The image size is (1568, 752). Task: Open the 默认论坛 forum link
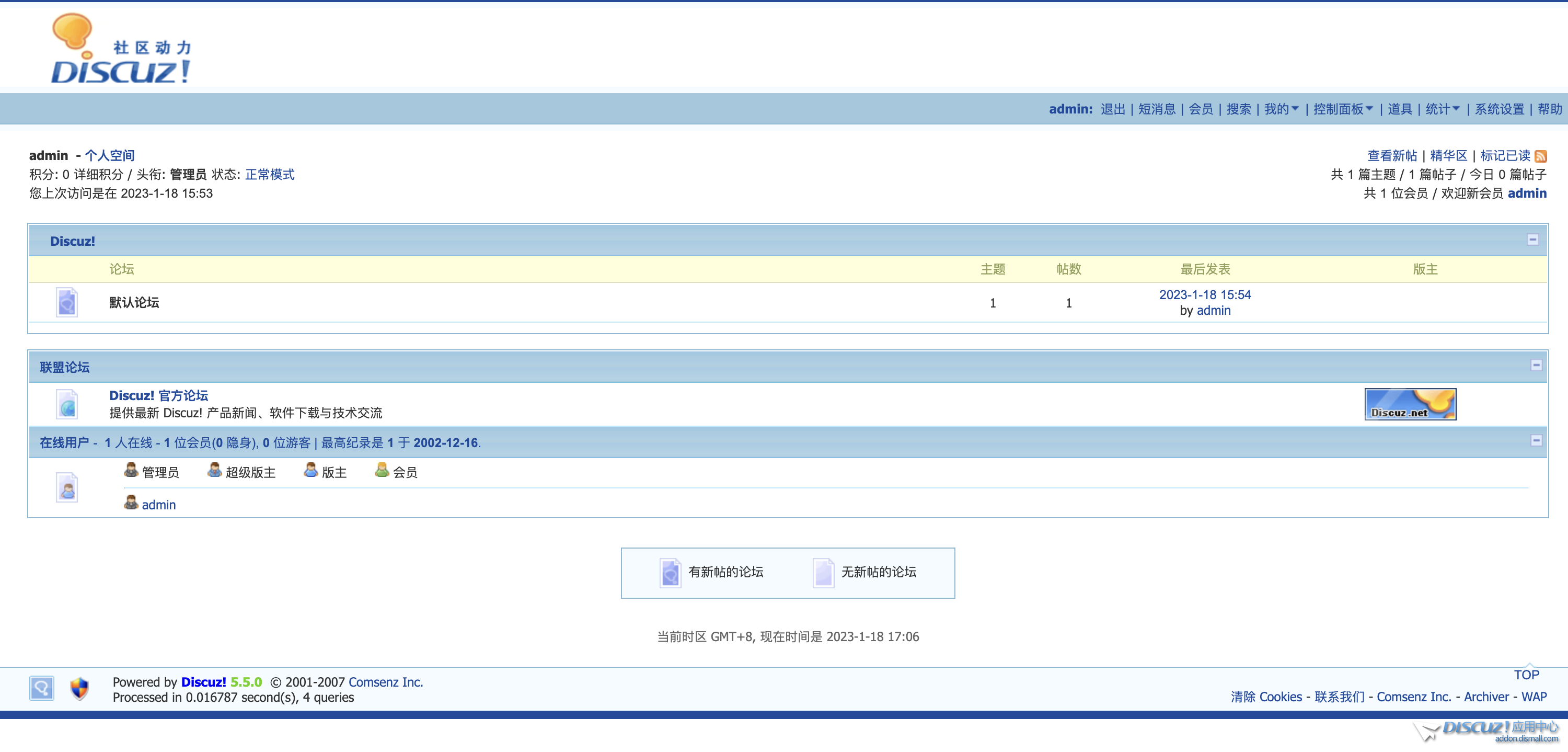coord(134,303)
